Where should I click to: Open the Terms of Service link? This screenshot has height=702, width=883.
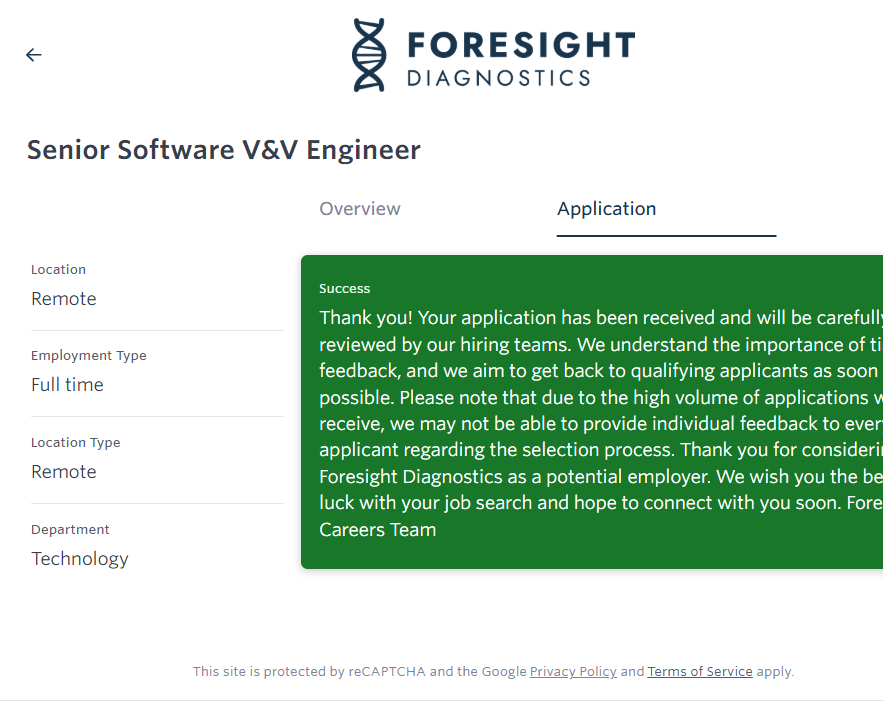(700, 672)
